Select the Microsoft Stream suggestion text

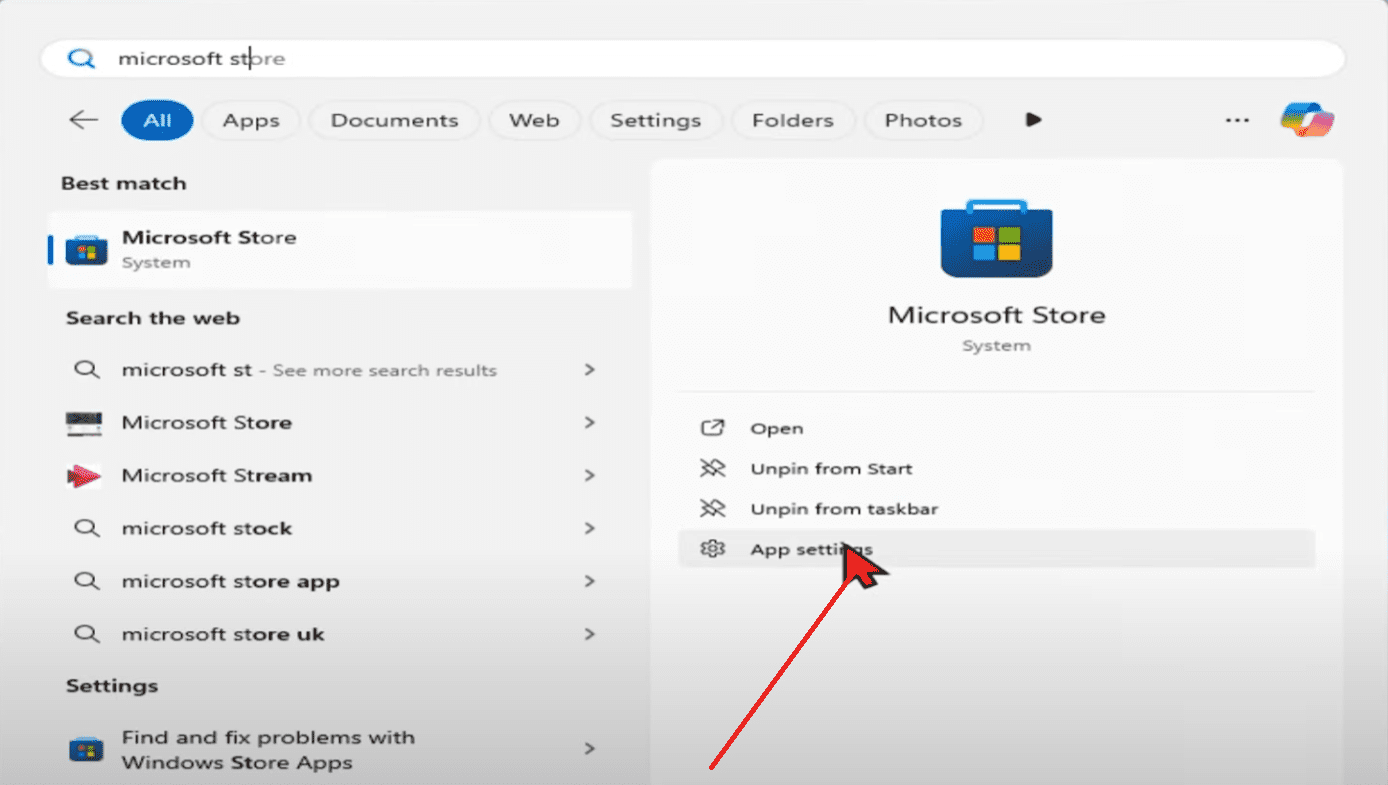click(x=217, y=476)
